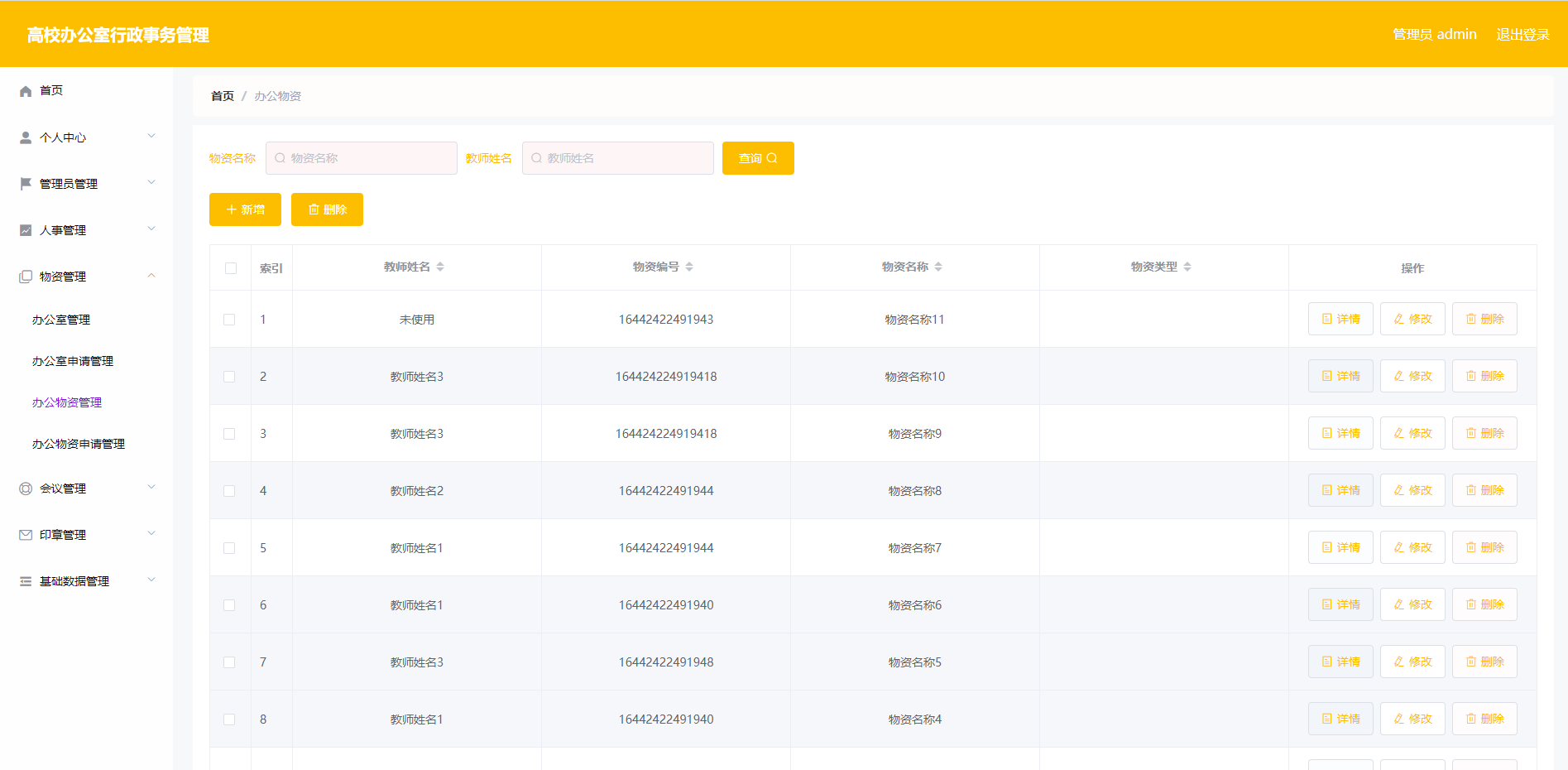Click the person icon for 个人中心

coord(26,137)
